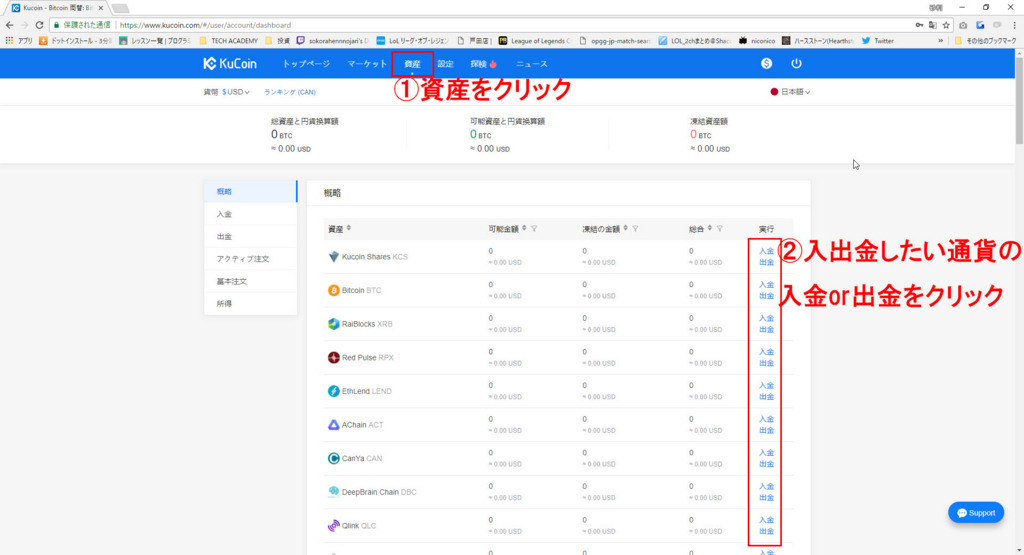Select 所得 in the sidebar
Image resolution: width=1024 pixels, height=555 pixels.
click(251, 304)
